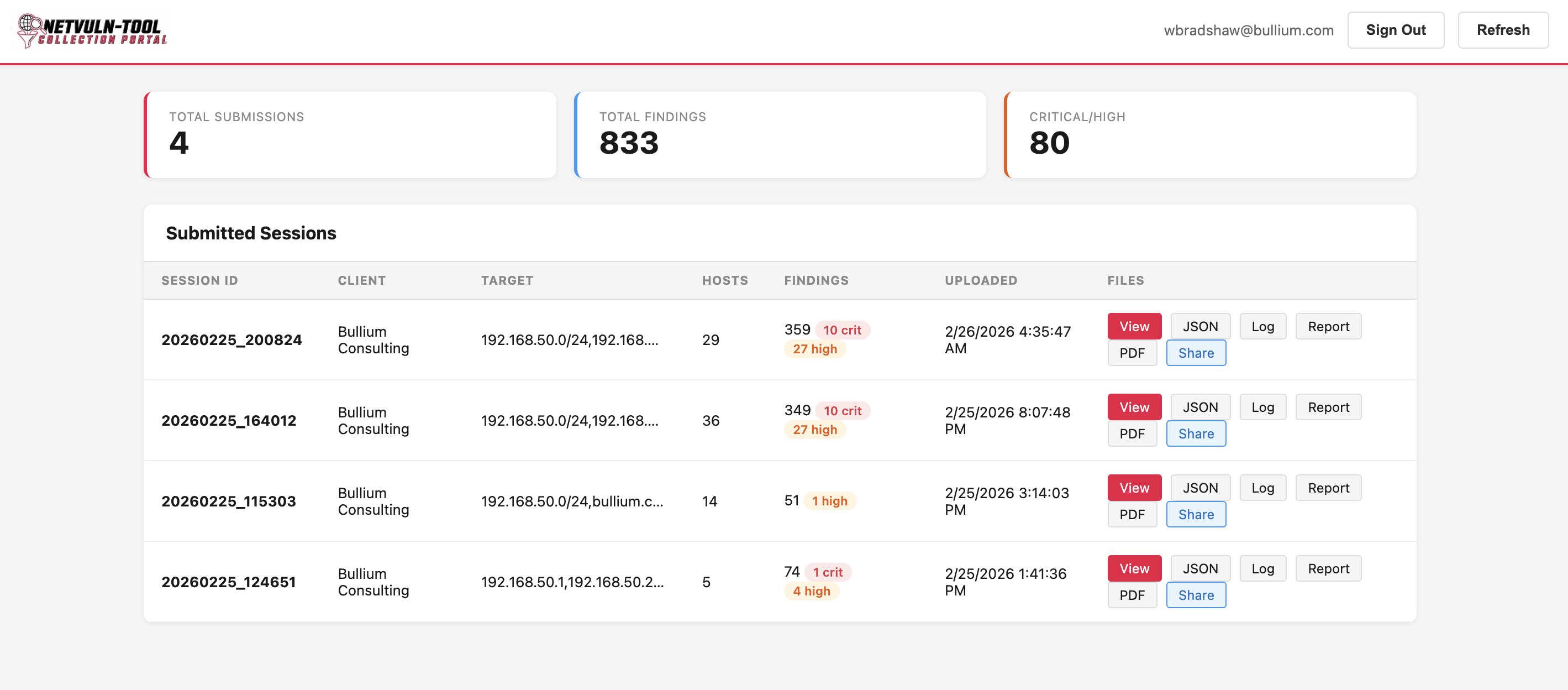Image resolution: width=1568 pixels, height=690 pixels.
Task: Share the session 20260225_200824 results
Action: (1195, 353)
